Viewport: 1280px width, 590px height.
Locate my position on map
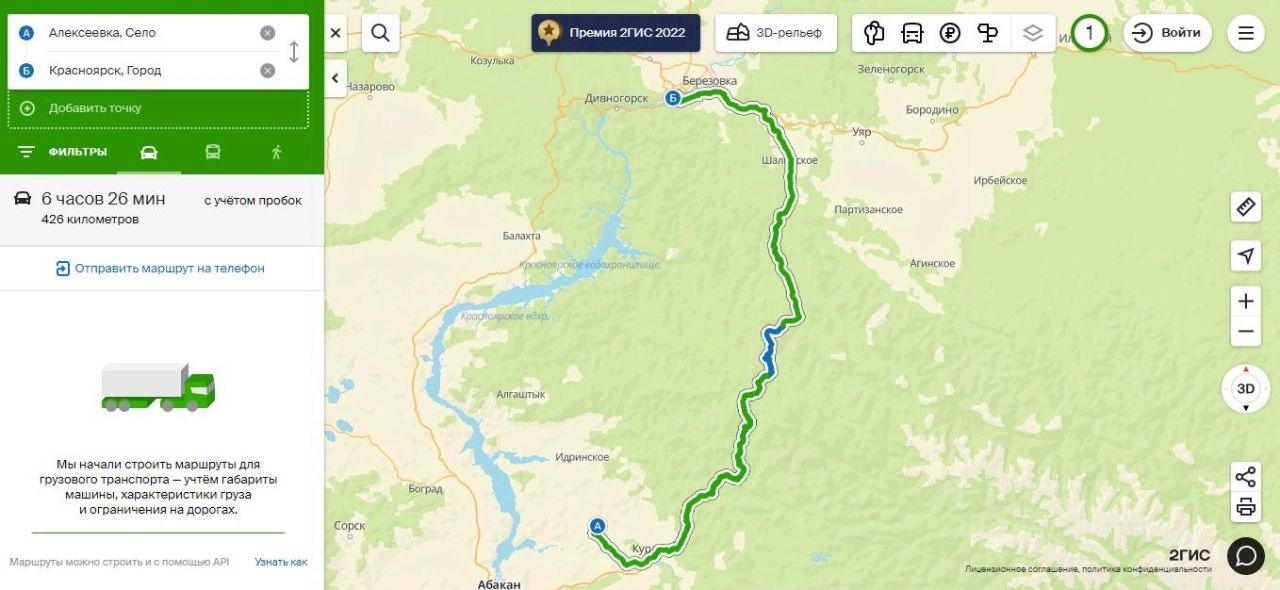coord(1245,256)
